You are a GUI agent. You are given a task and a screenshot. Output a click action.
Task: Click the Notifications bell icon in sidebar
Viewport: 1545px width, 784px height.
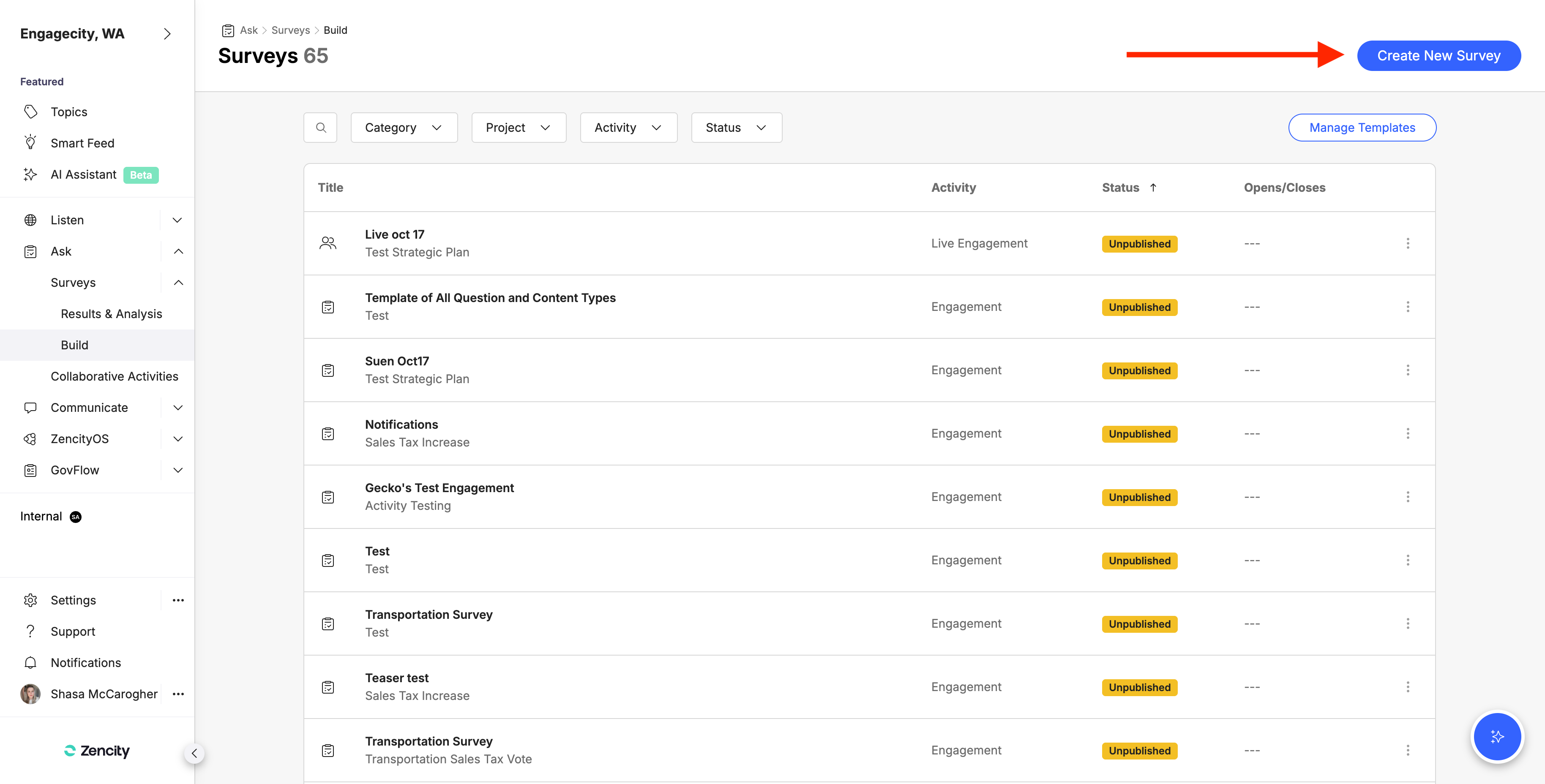pos(30,662)
